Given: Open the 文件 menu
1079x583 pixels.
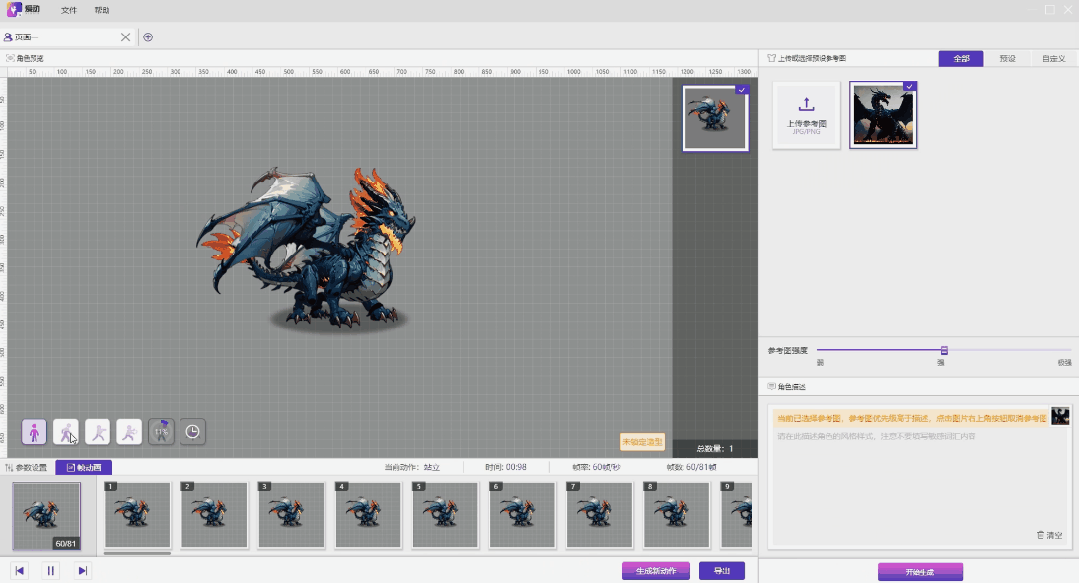Looking at the screenshot, I should pos(69,10).
